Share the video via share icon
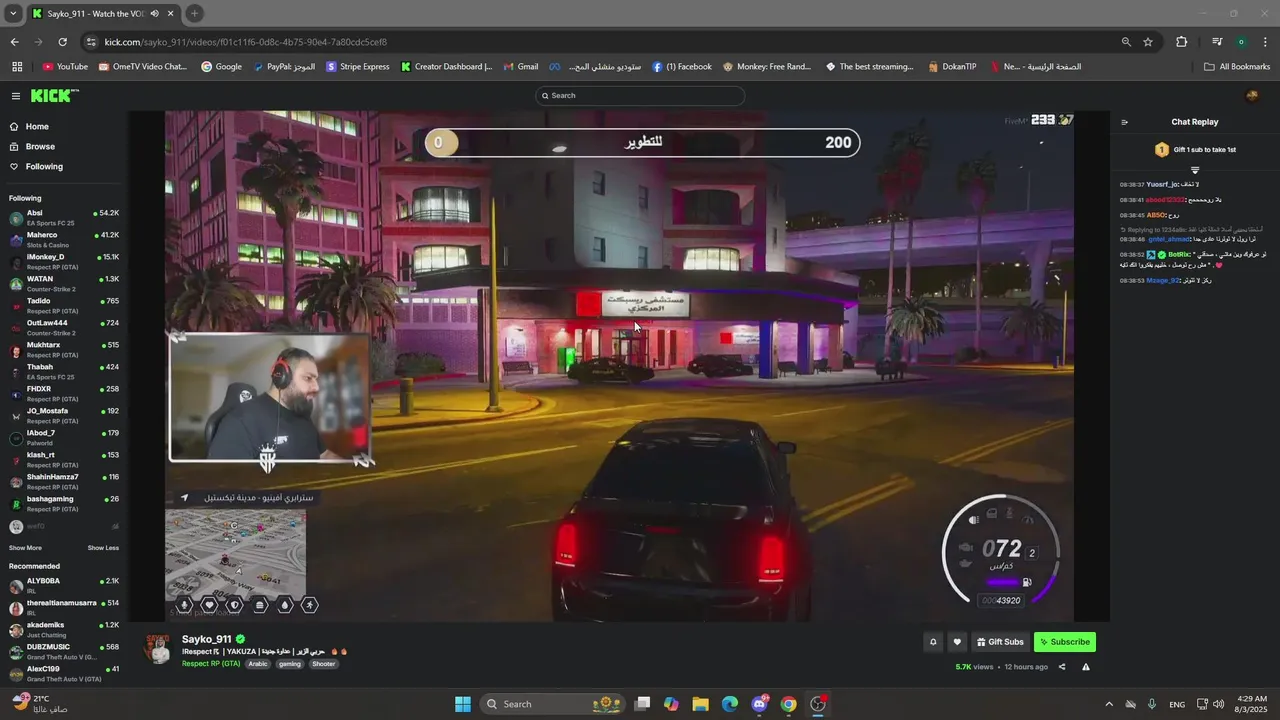Viewport: 1280px width, 720px height. click(1062, 667)
